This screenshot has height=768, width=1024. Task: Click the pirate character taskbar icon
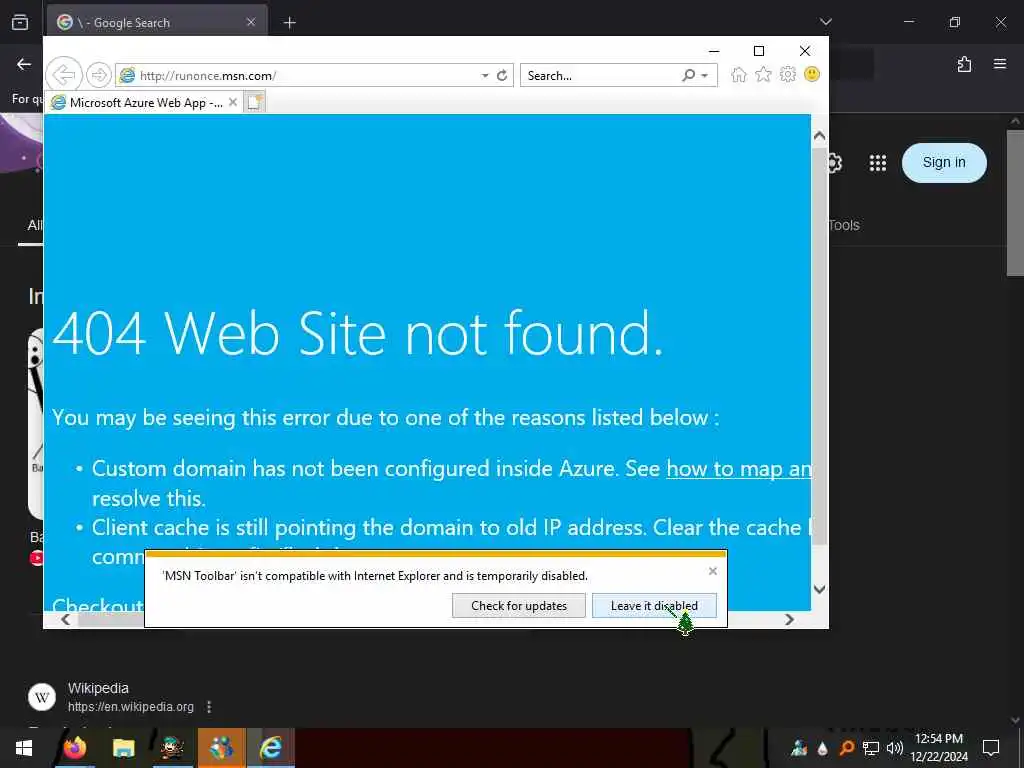pyautogui.click(x=172, y=748)
